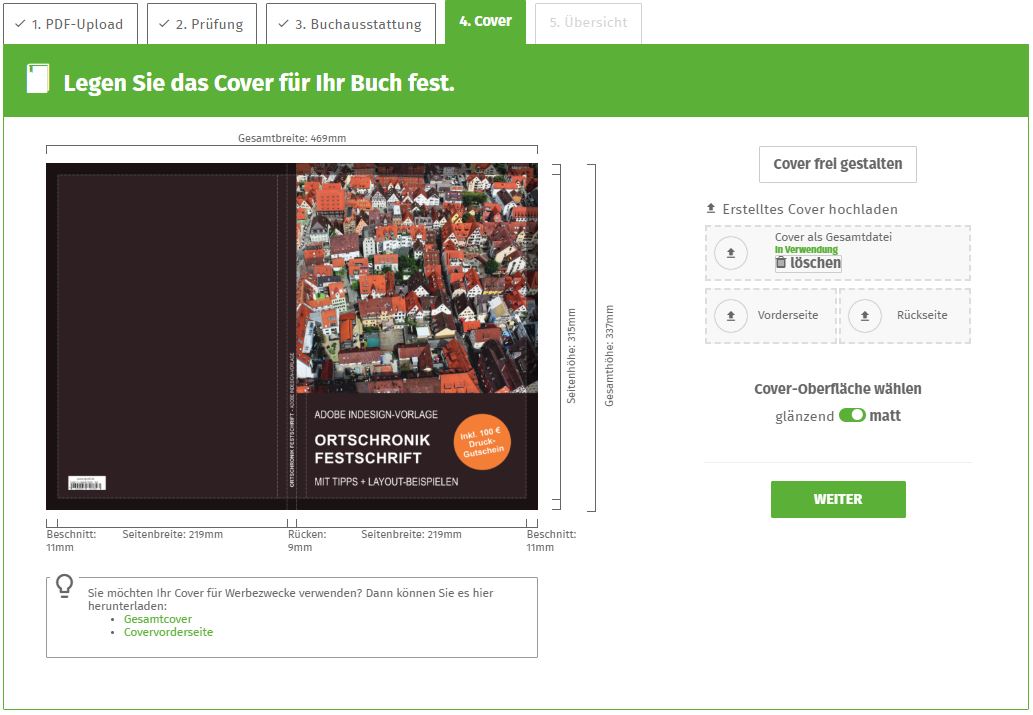The image size is (1033, 715).
Task: Click the Cover frei gestalten button
Action: click(837, 164)
